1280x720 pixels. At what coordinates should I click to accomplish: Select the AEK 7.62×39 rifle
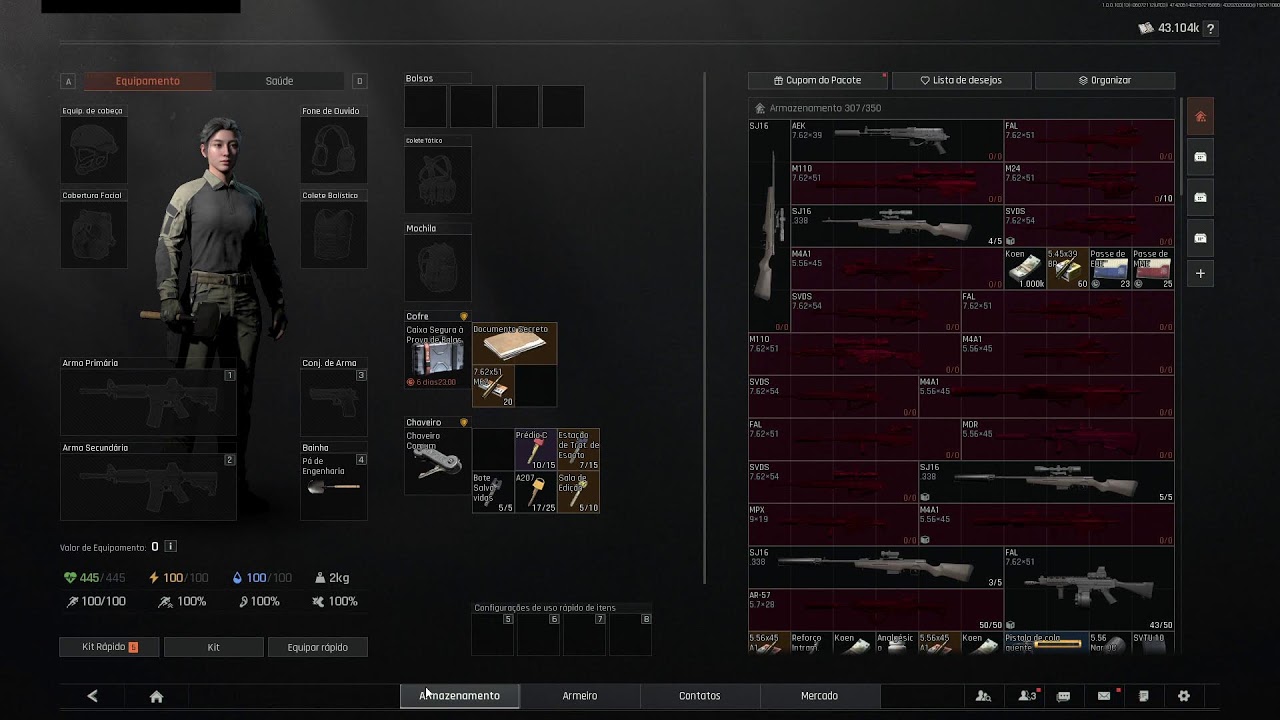coord(897,141)
